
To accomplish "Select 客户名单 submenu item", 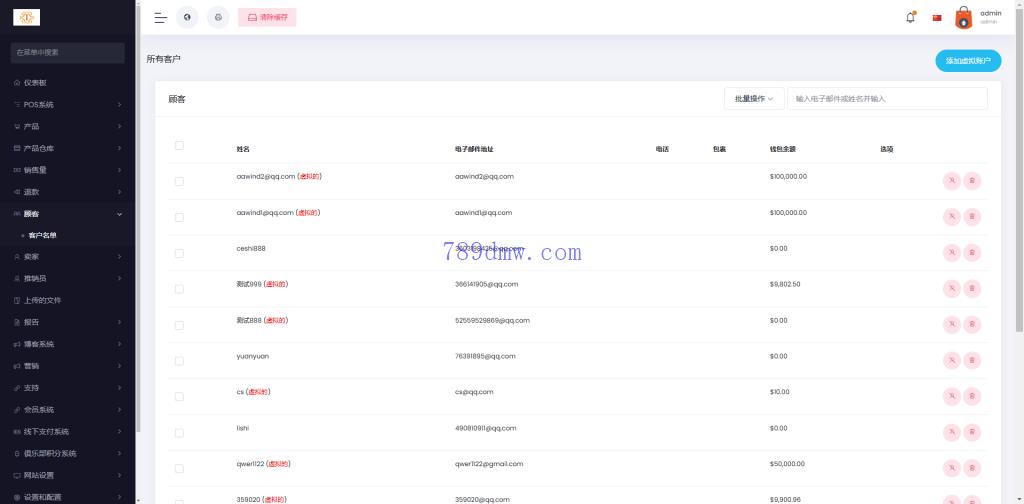I will pyautogui.click(x=43, y=235).
